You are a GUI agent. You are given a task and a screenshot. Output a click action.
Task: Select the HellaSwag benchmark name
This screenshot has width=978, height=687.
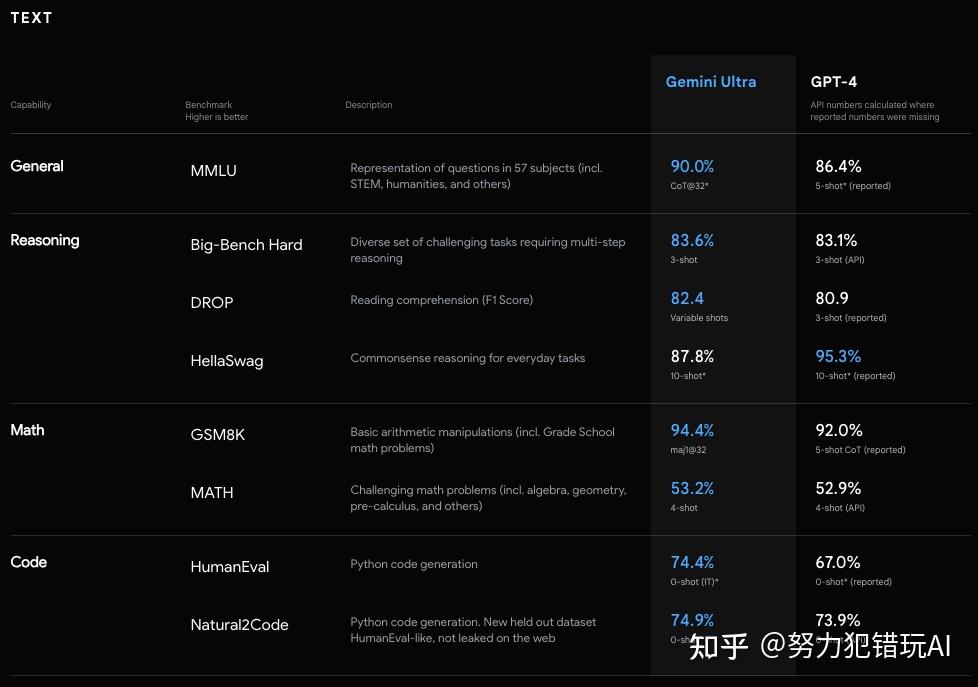click(x=227, y=361)
